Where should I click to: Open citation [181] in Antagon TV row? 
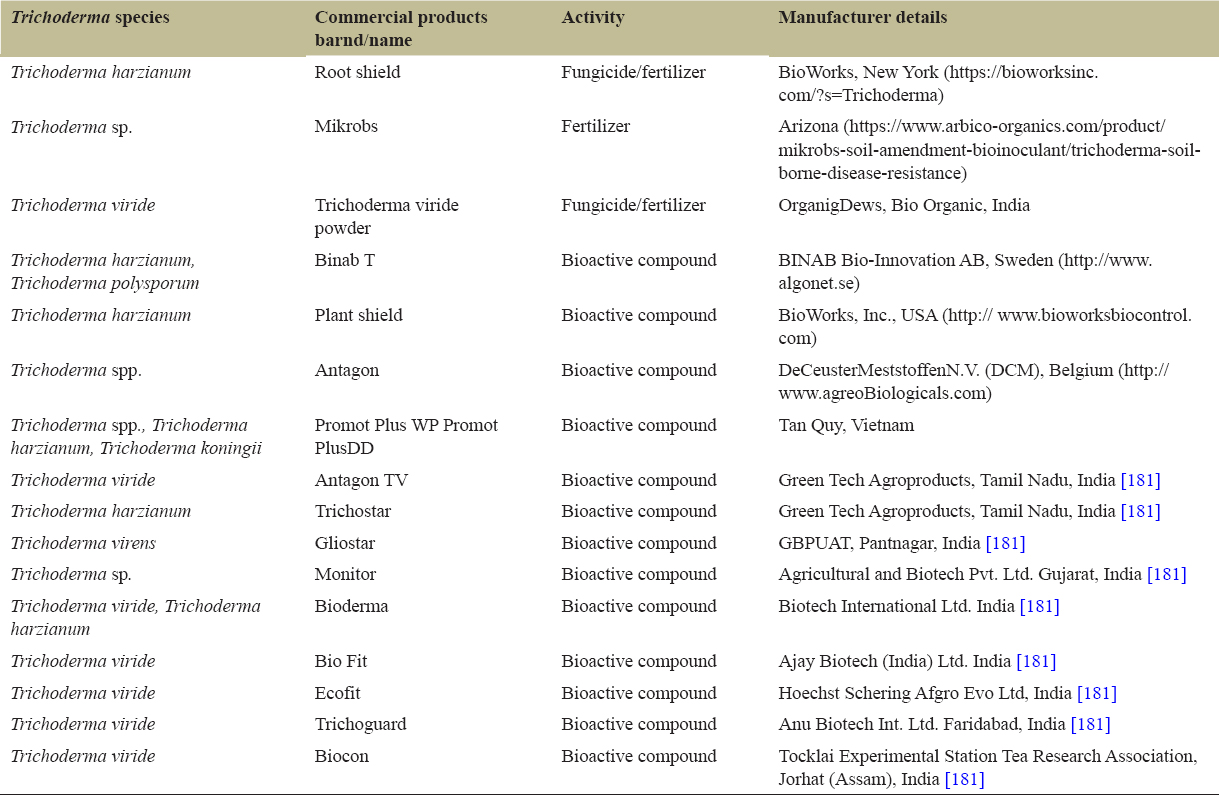[x=1140, y=480]
